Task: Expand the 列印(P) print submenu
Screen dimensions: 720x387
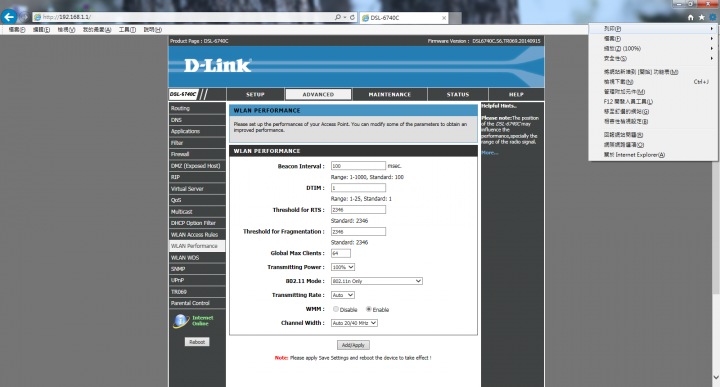Action: coord(653,28)
